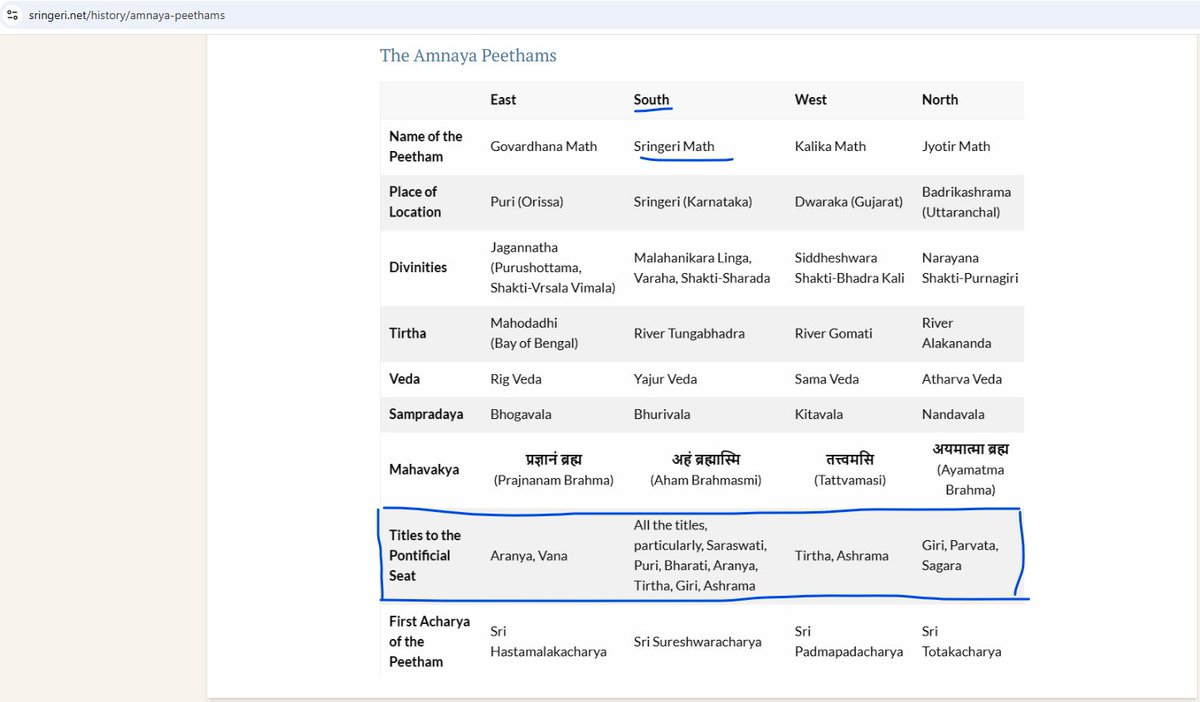This screenshot has width=1200, height=702.
Task: Select the text "(Prajnanam Brahma)"
Action: (554, 480)
